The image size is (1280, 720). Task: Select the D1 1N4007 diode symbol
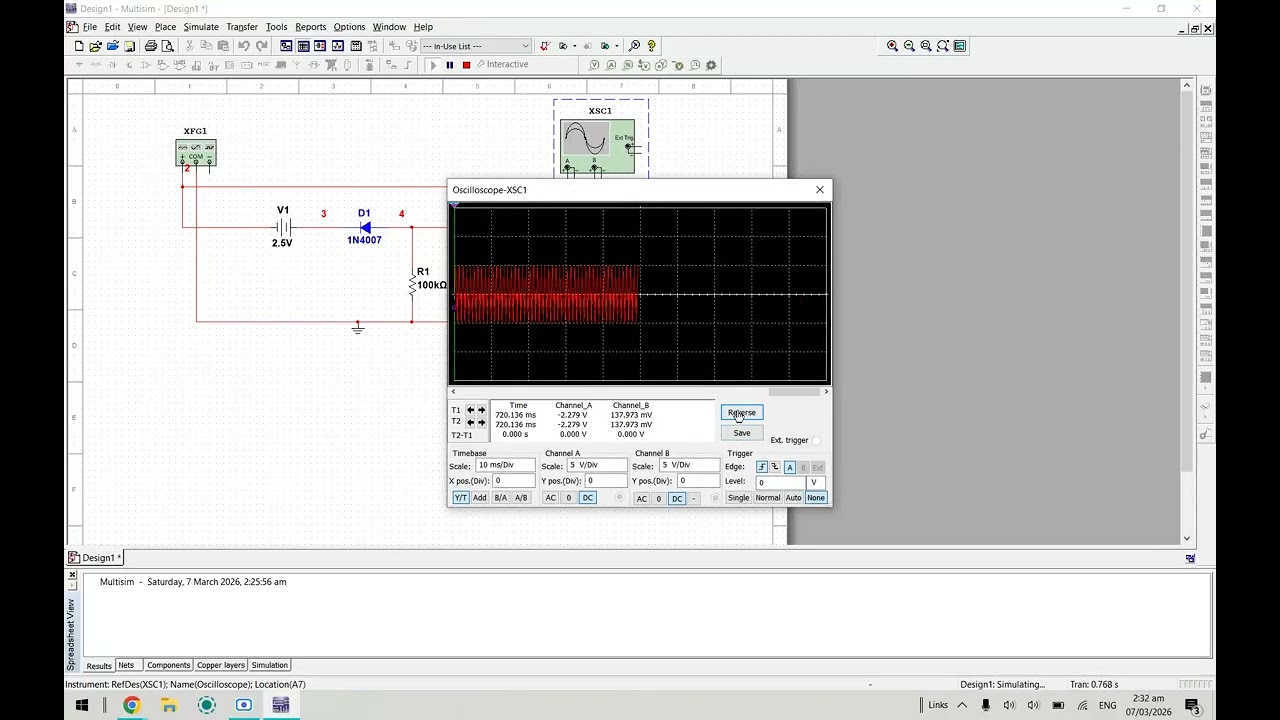coord(364,228)
